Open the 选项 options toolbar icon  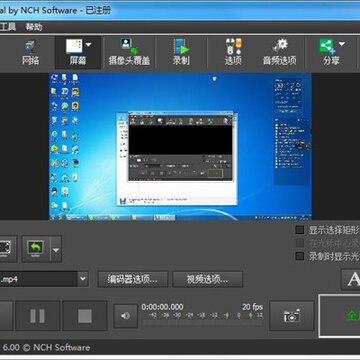pyautogui.click(x=233, y=52)
